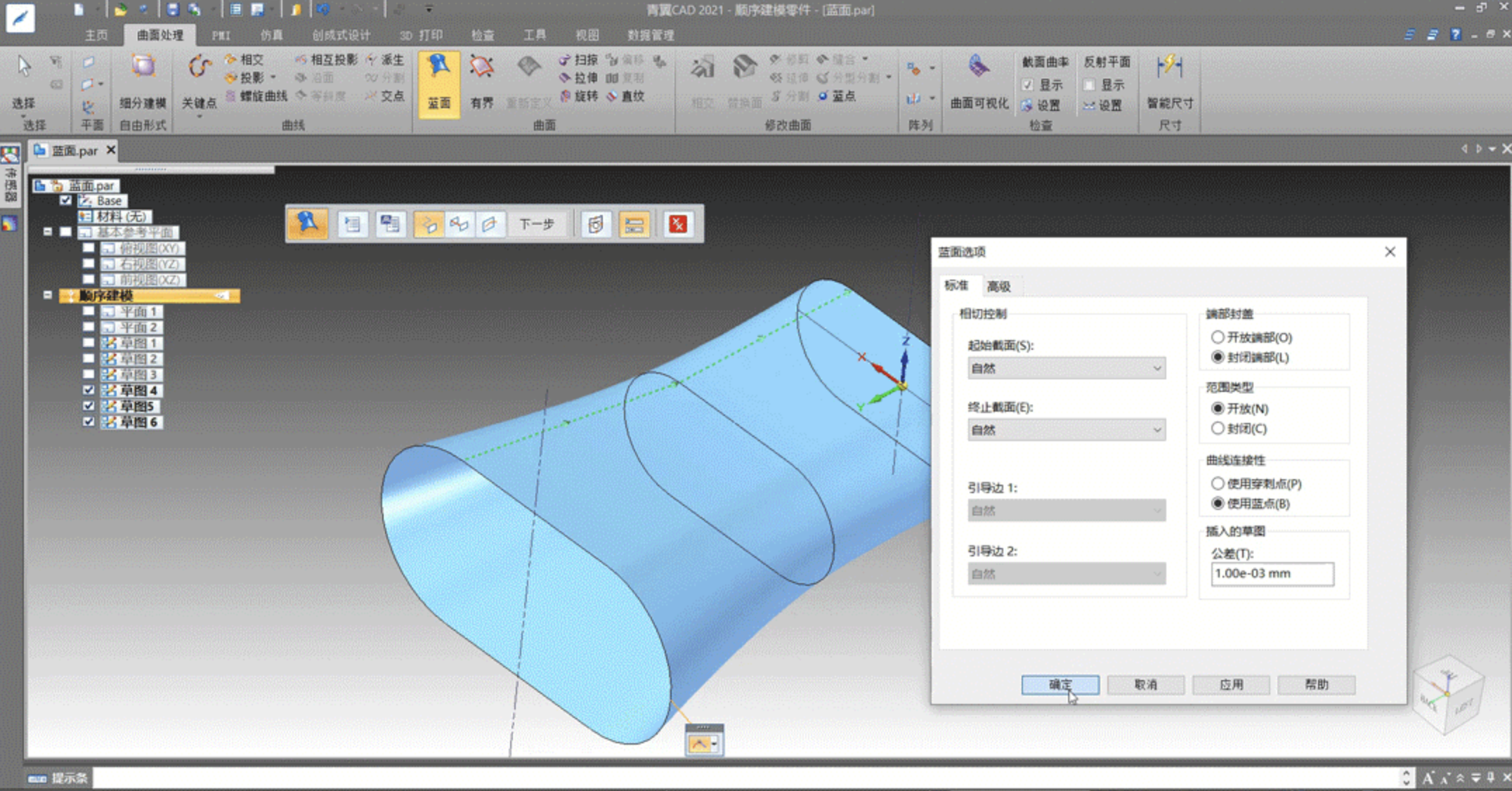Expand the 关键点 dropdown arrow
Screen dimensions: 1512x791
[x=199, y=117]
